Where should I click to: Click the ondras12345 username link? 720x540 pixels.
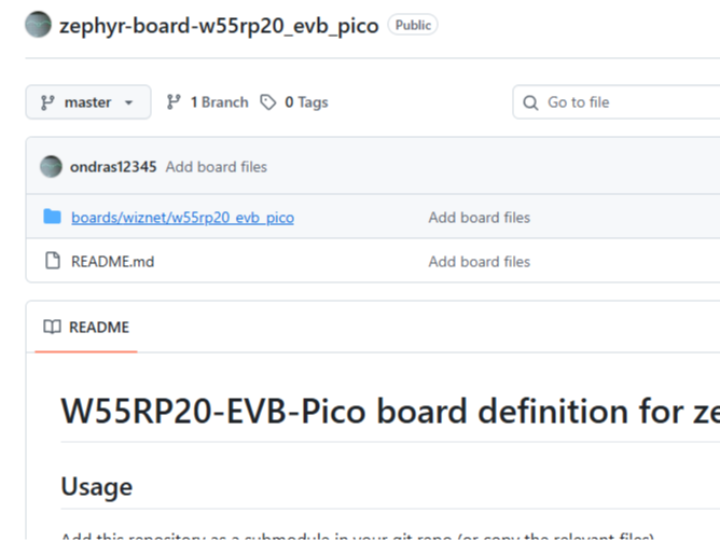(x=113, y=167)
